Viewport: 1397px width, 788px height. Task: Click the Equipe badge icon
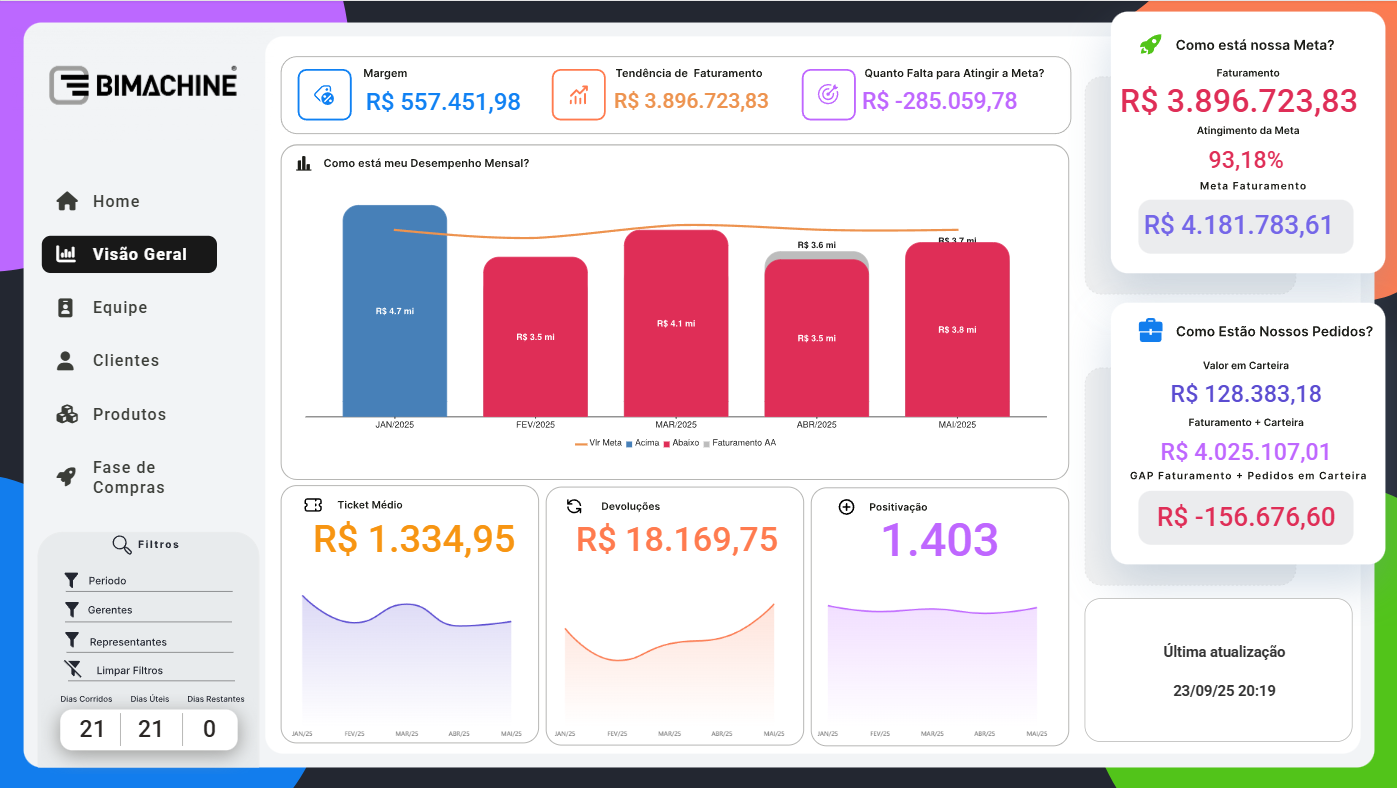[x=66, y=308]
